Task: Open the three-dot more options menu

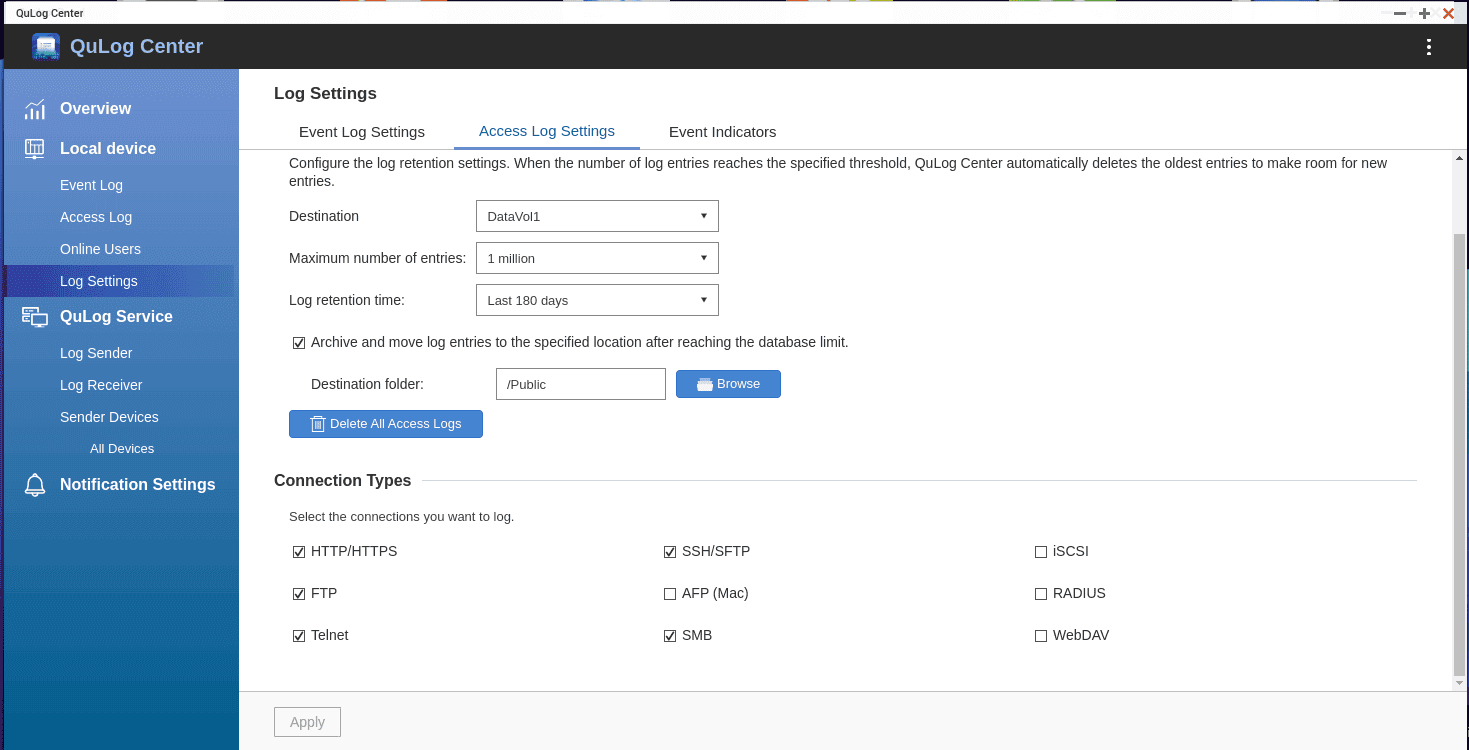Action: tap(1429, 47)
